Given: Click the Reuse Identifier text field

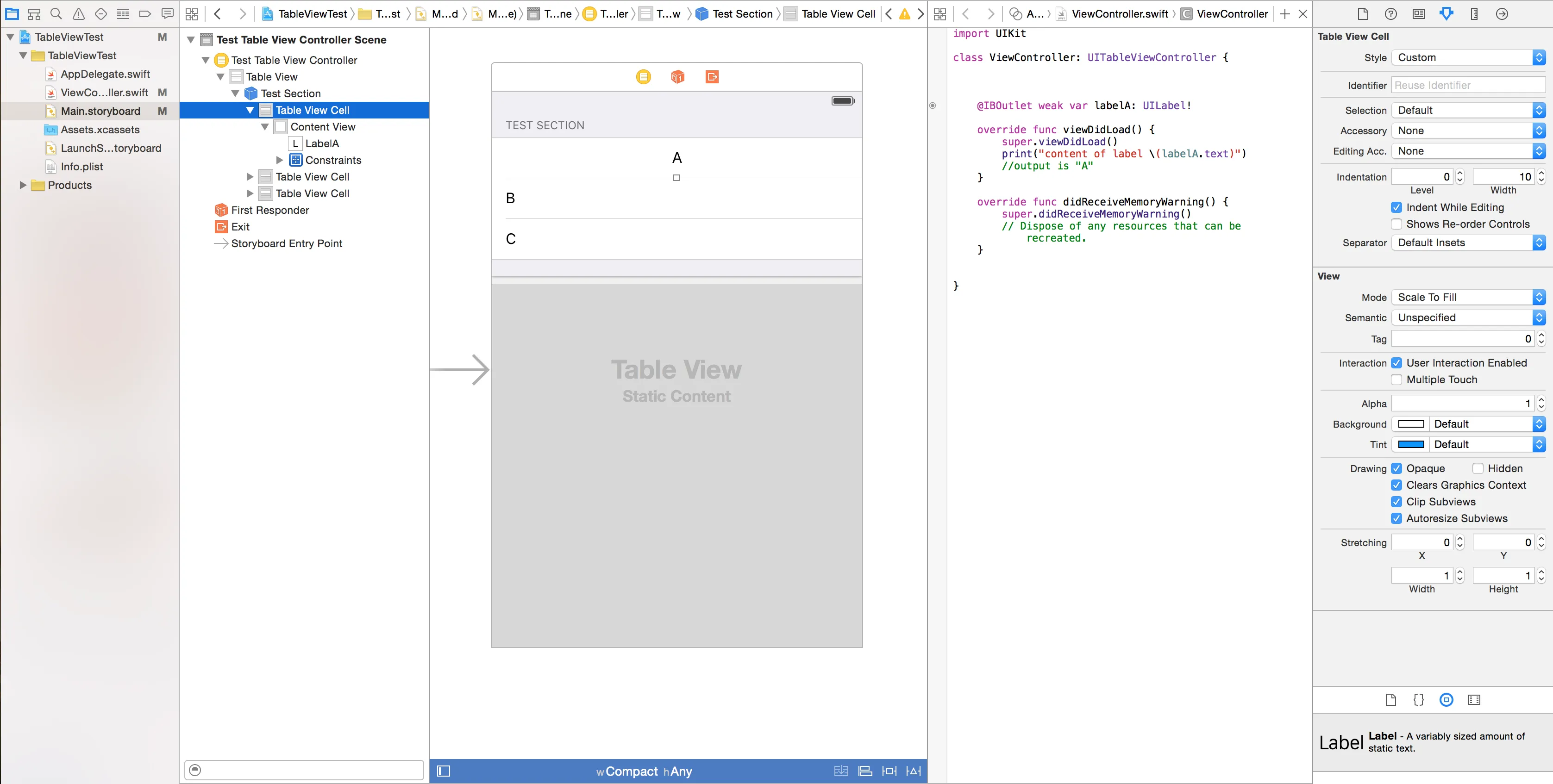Looking at the screenshot, I should pos(1467,86).
